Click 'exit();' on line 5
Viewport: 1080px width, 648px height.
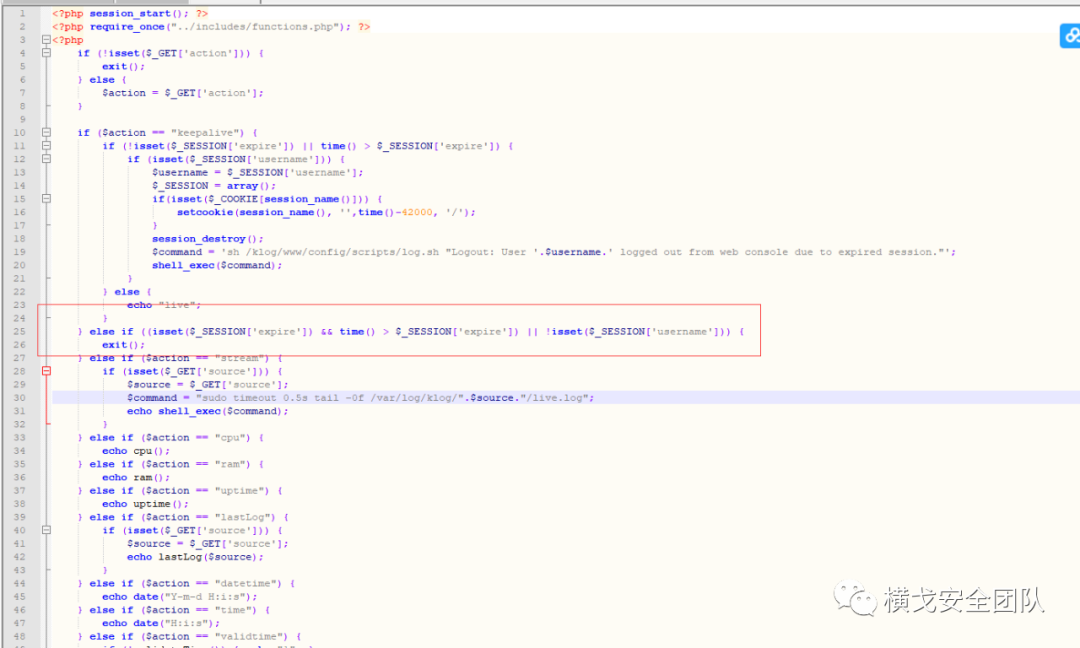[x=123, y=66]
